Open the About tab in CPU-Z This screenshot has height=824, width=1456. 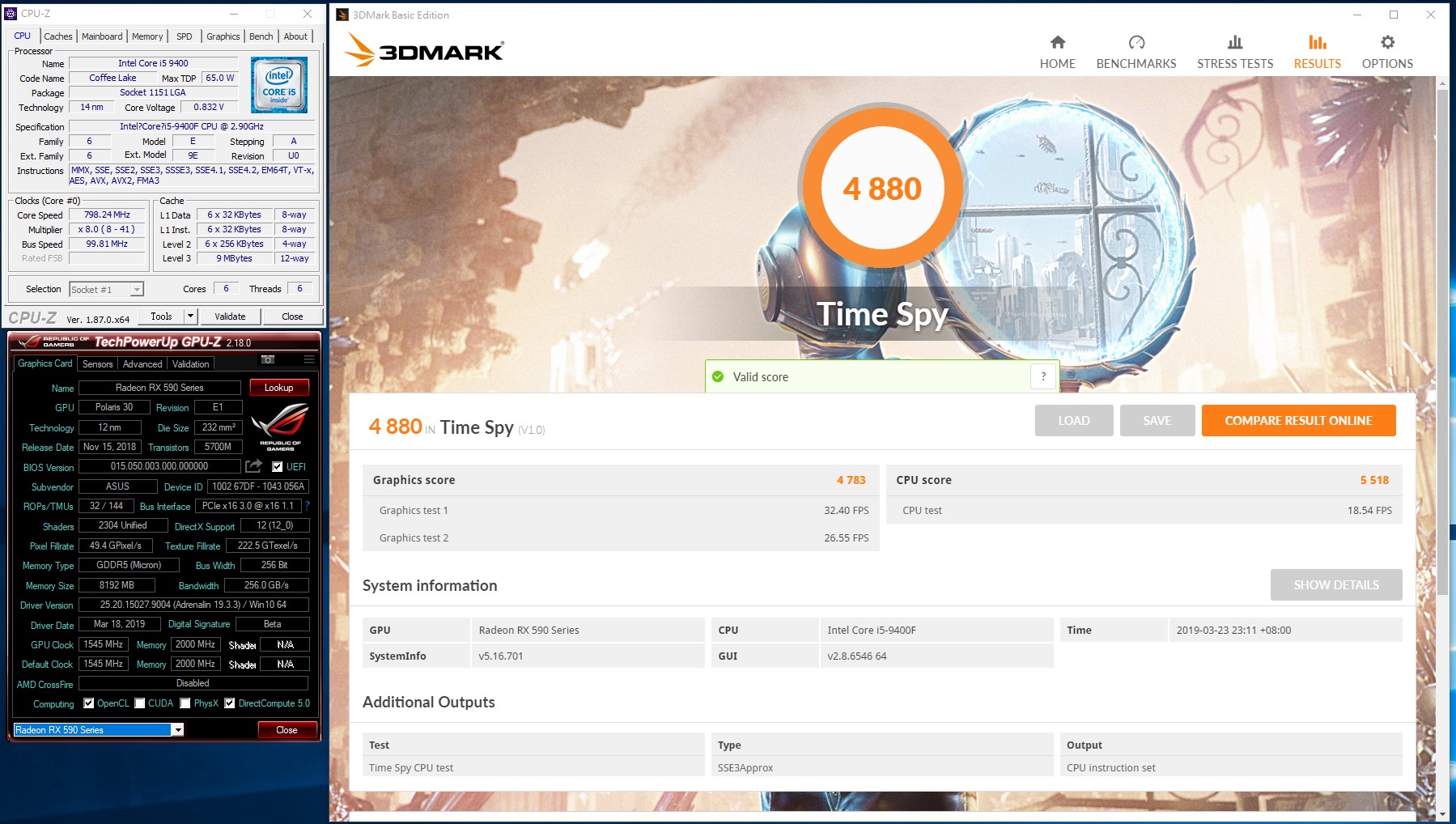[x=295, y=36]
